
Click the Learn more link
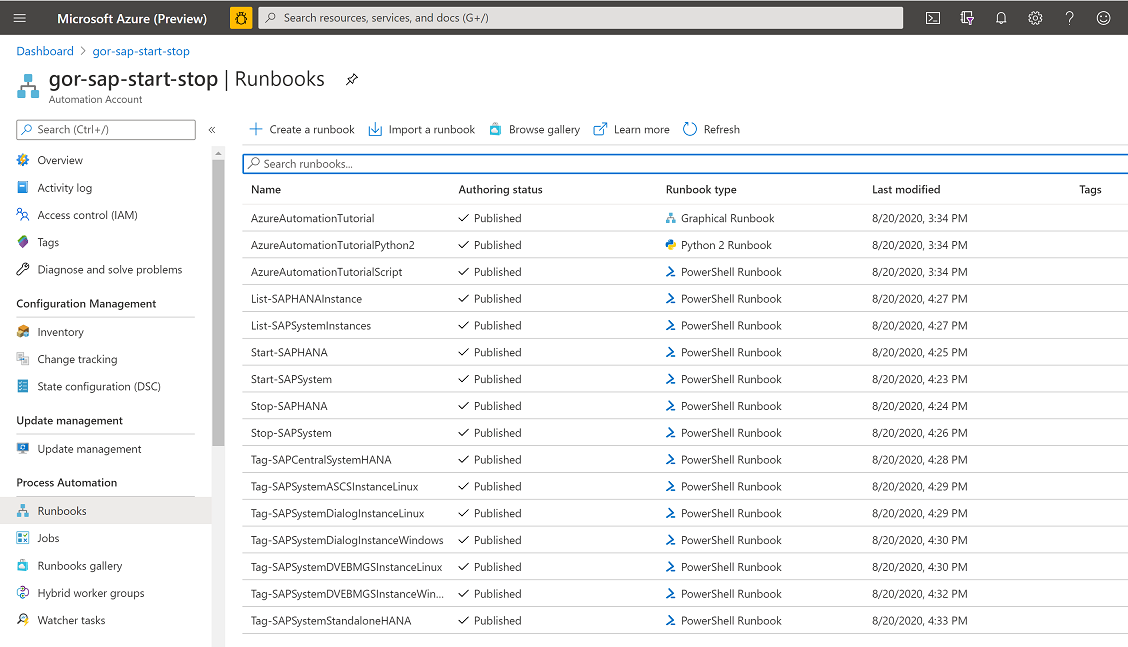coord(632,130)
